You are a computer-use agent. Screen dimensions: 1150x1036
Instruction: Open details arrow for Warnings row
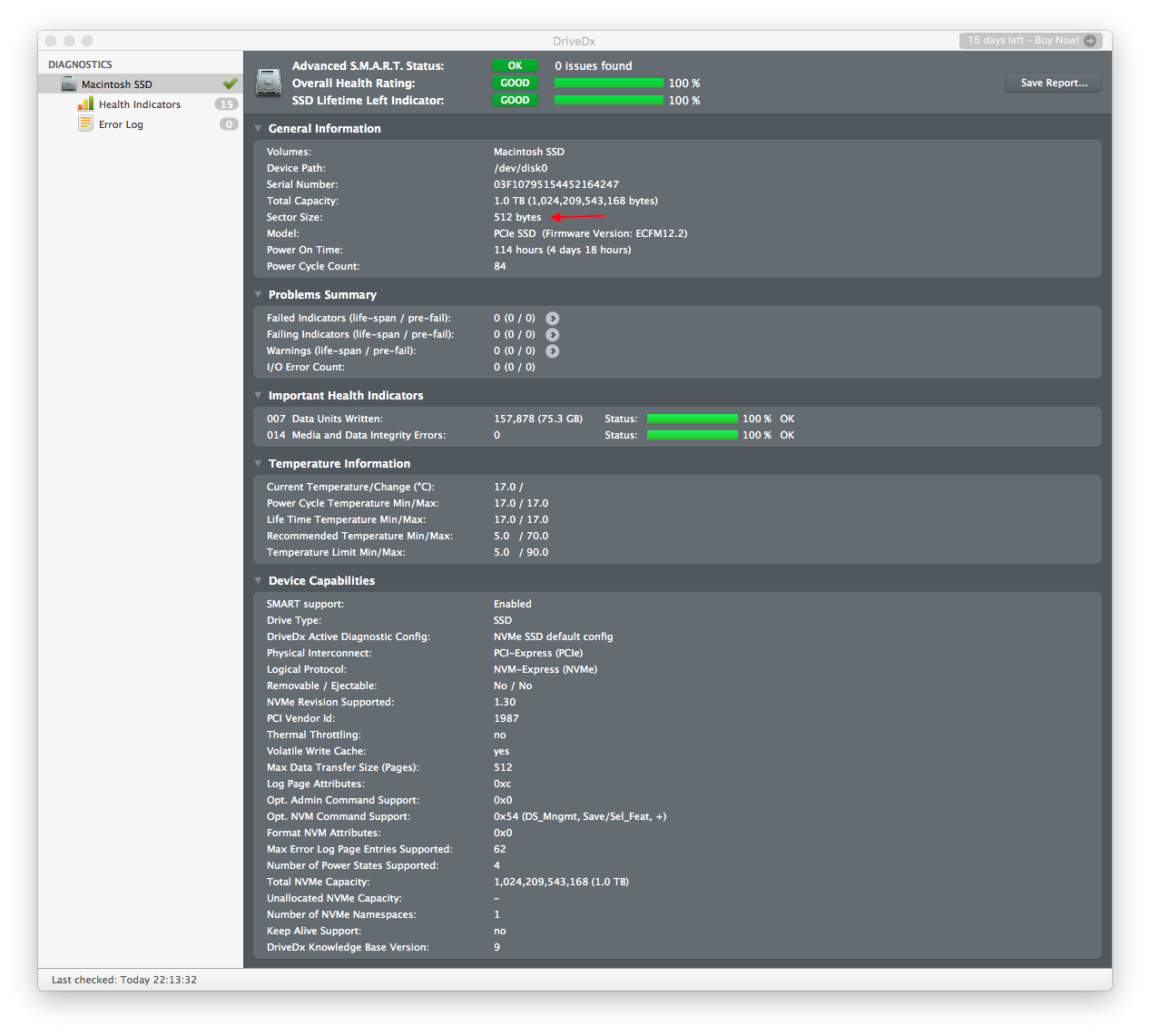tap(552, 351)
